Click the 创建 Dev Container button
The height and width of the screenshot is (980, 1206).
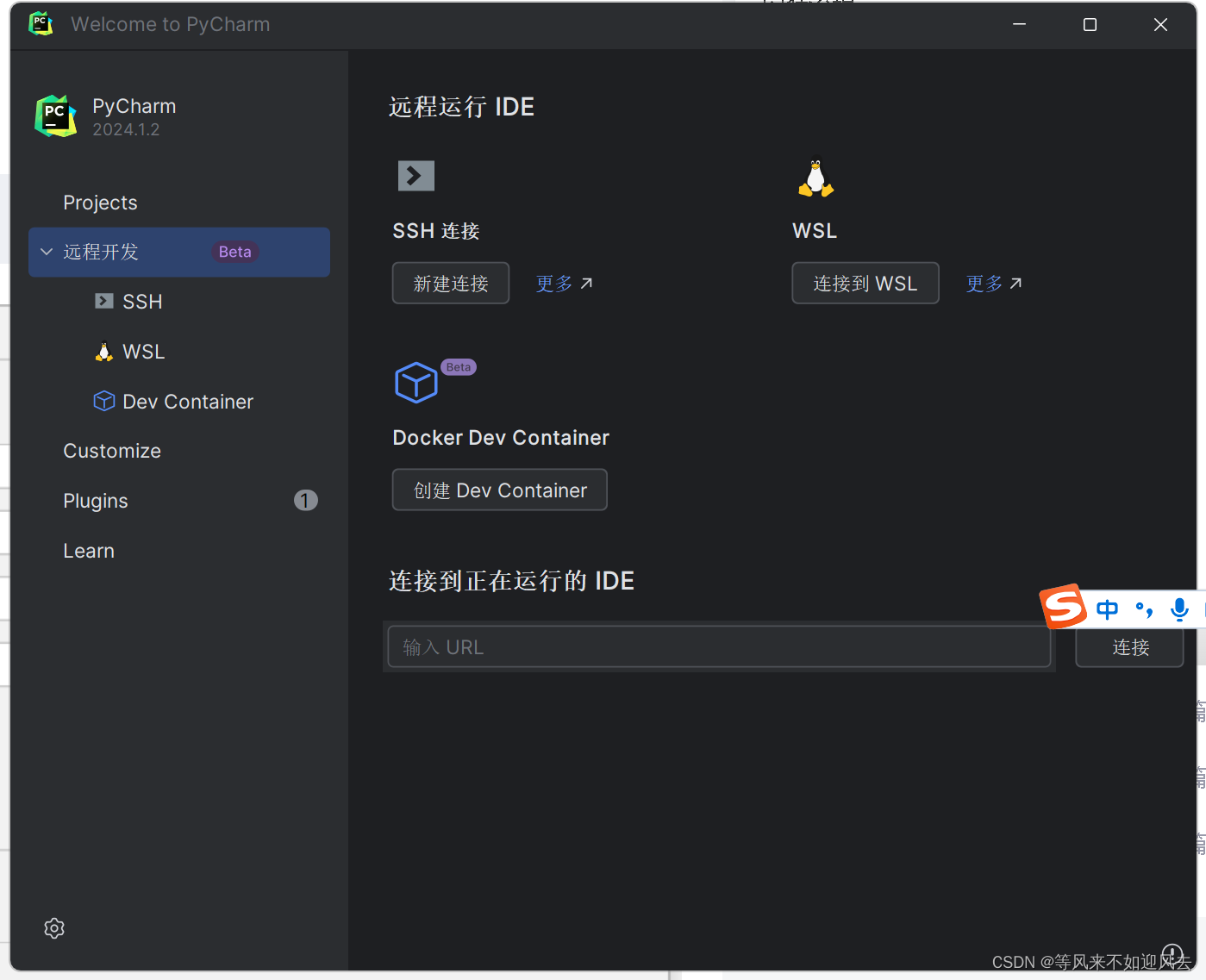pyautogui.click(x=500, y=490)
